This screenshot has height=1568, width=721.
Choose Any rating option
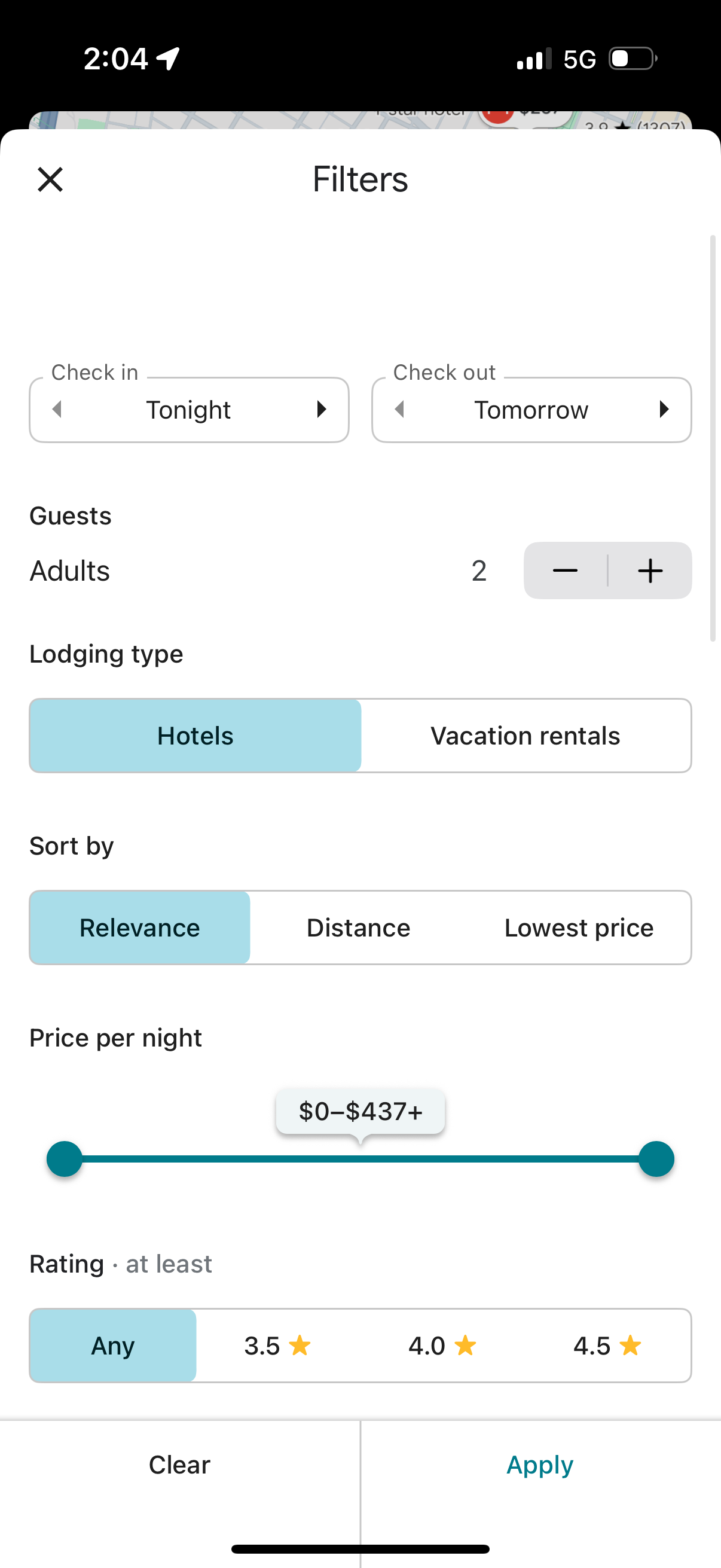click(x=113, y=1345)
